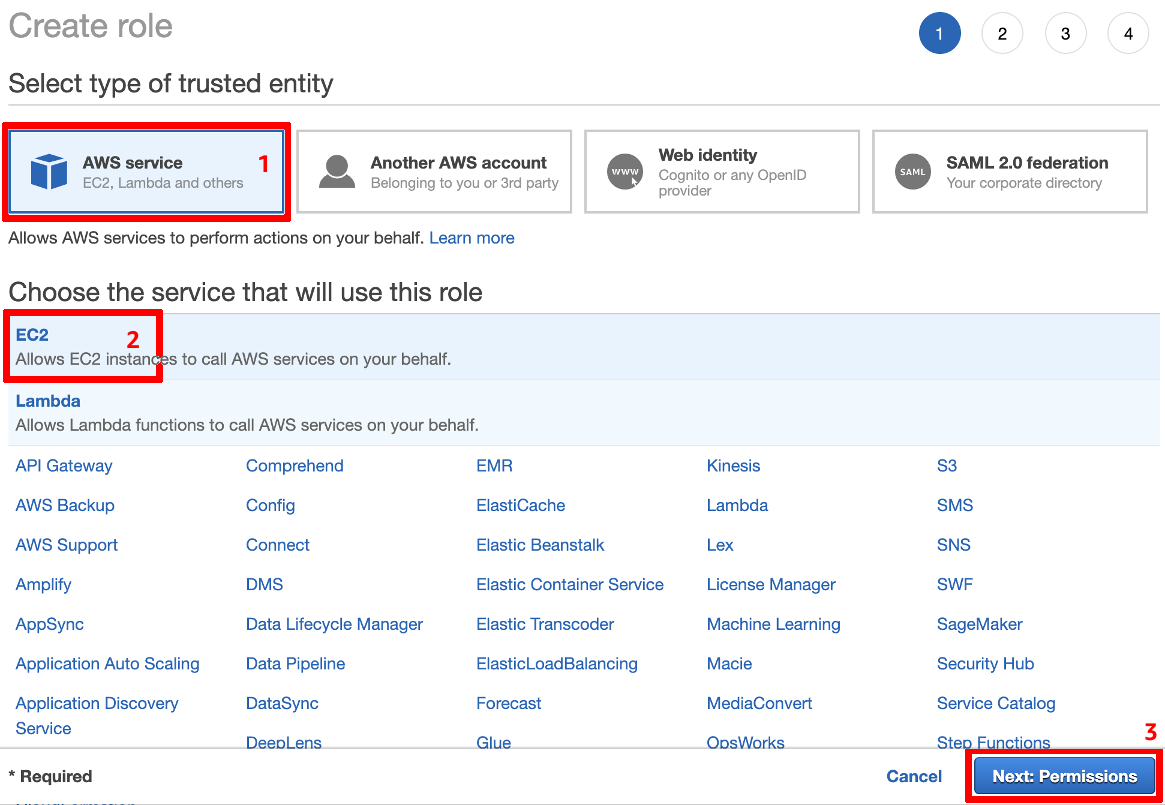This screenshot has width=1165, height=805.
Task: Select SWF service
Action: click(955, 584)
